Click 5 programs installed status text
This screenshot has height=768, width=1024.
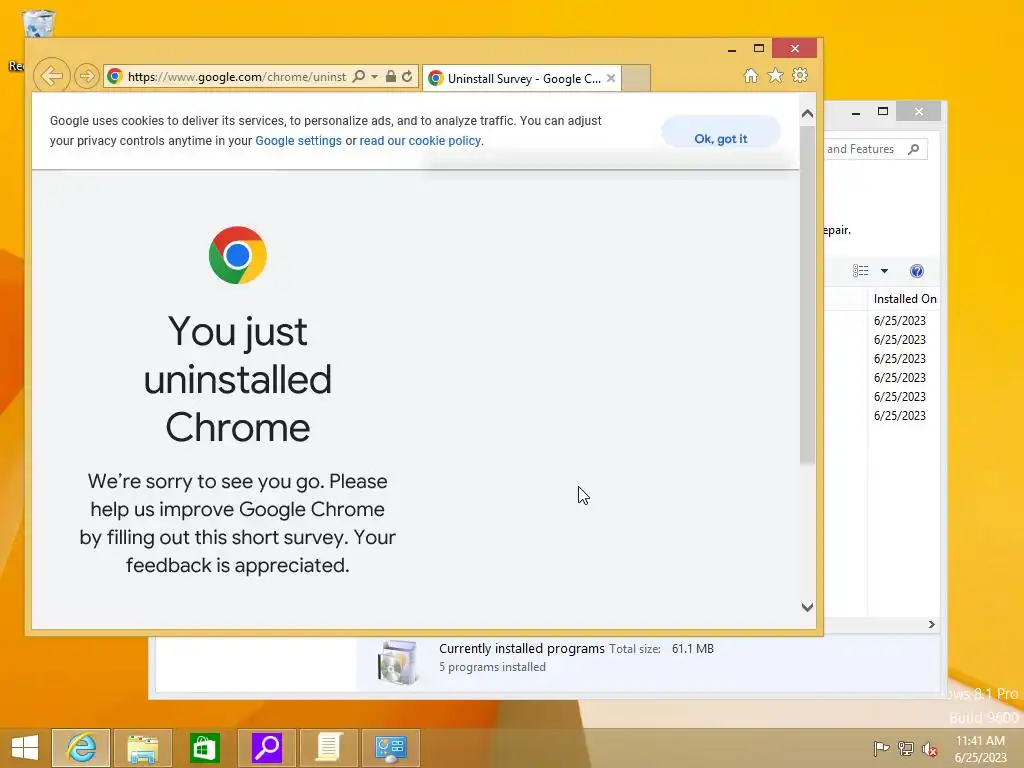click(492, 667)
